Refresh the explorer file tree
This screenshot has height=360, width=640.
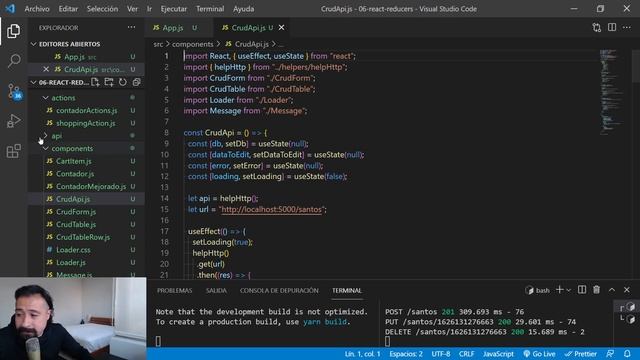click(122, 82)
